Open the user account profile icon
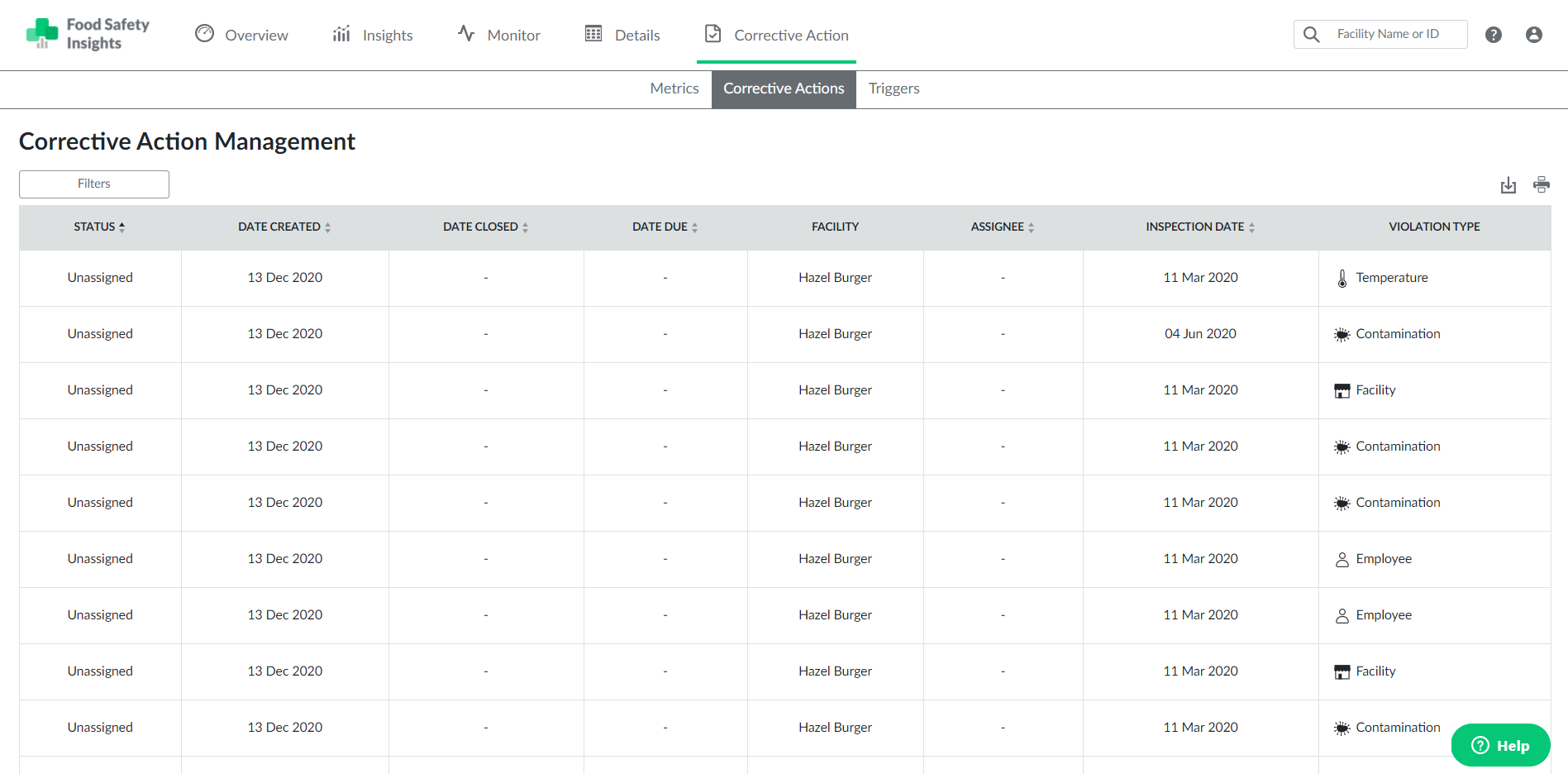The width and height of the screenshot is (1568, 774). (x=1533, y=35)
